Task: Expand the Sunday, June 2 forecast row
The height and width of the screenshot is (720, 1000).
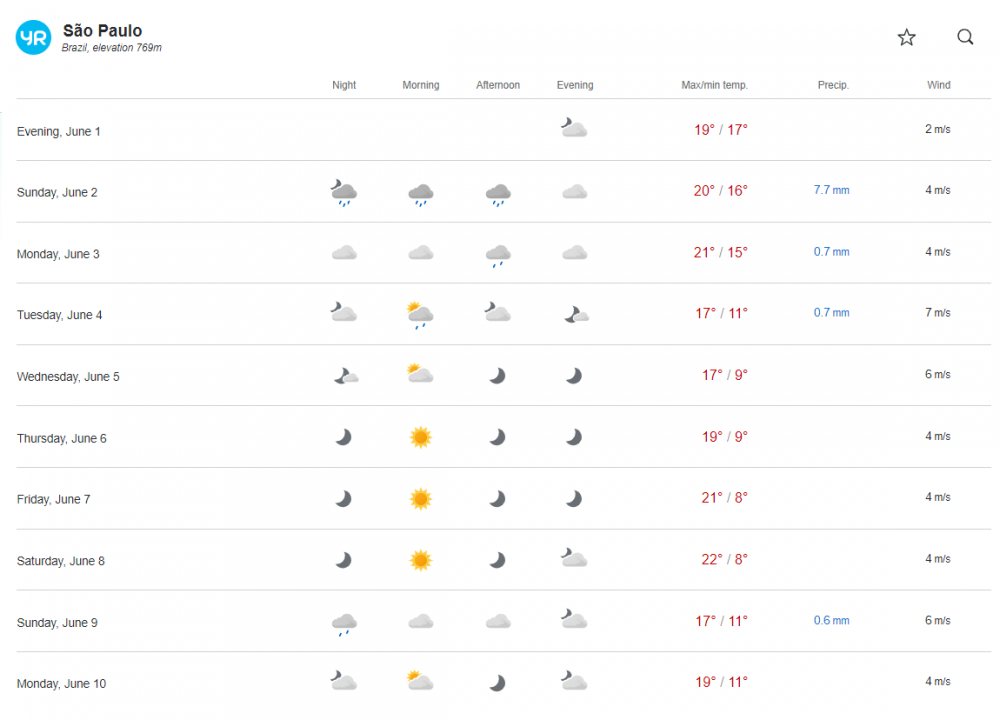Action: tap(57, 192)
